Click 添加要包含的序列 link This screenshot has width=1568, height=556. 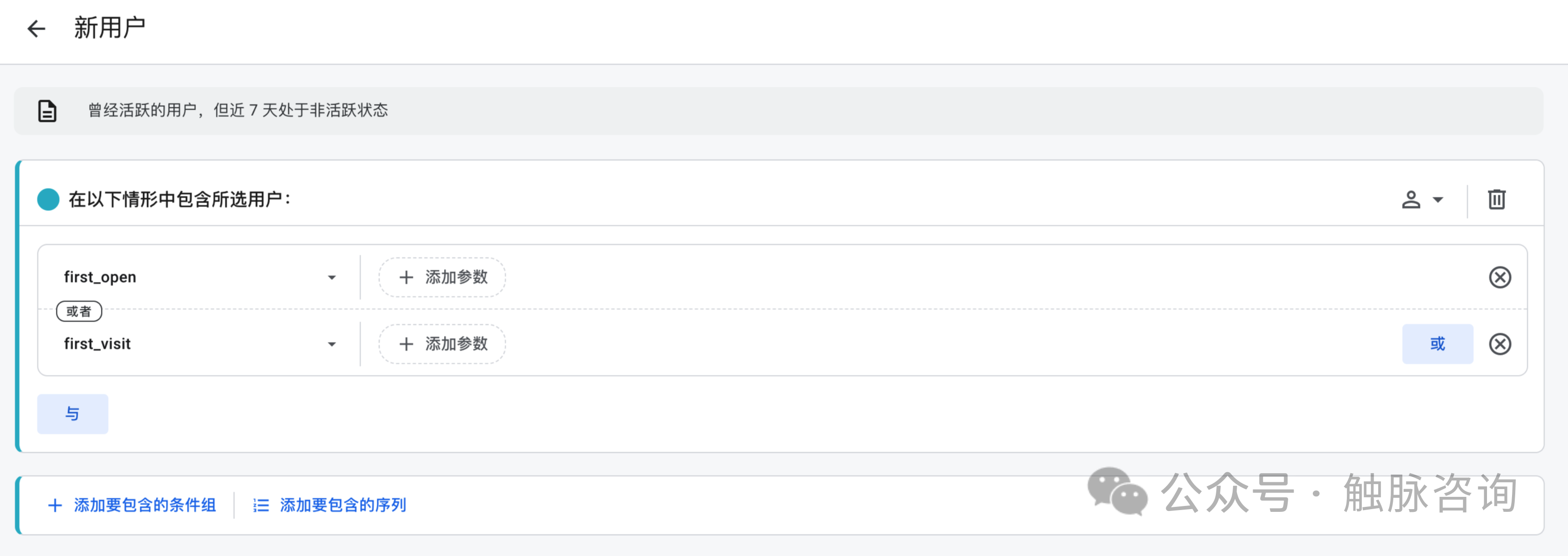coord(343,505)
